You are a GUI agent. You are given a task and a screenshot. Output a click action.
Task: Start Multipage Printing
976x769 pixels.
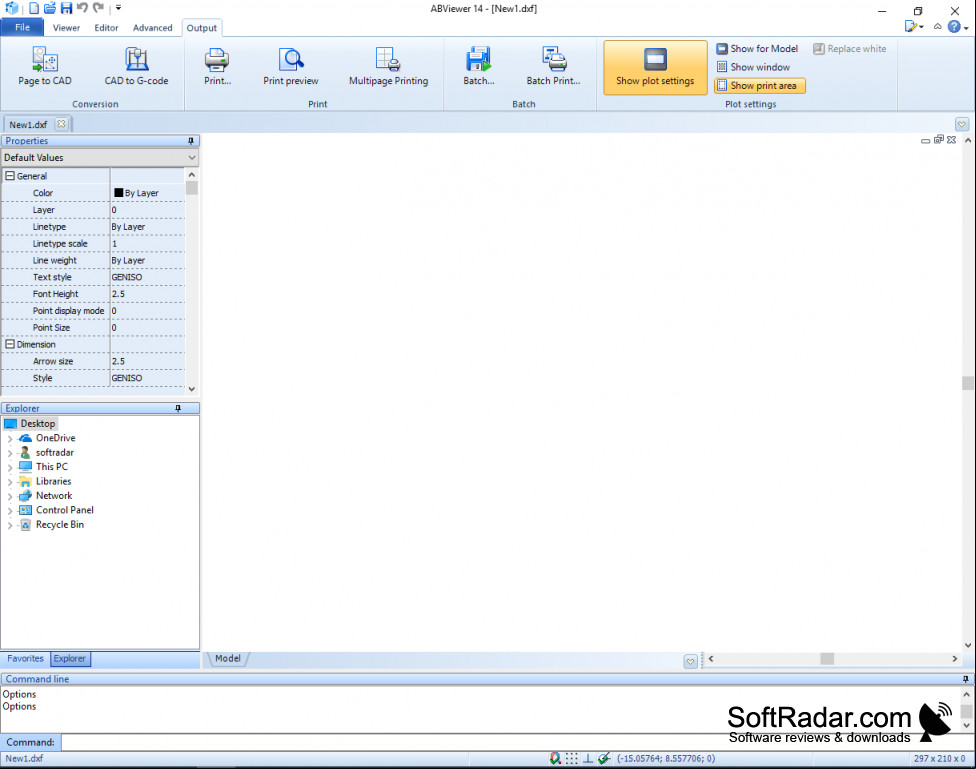tap(388, 66)
